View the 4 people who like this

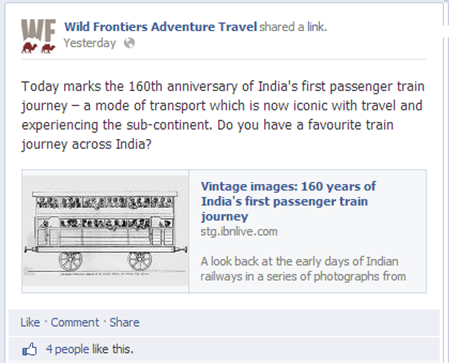point(67,349)
